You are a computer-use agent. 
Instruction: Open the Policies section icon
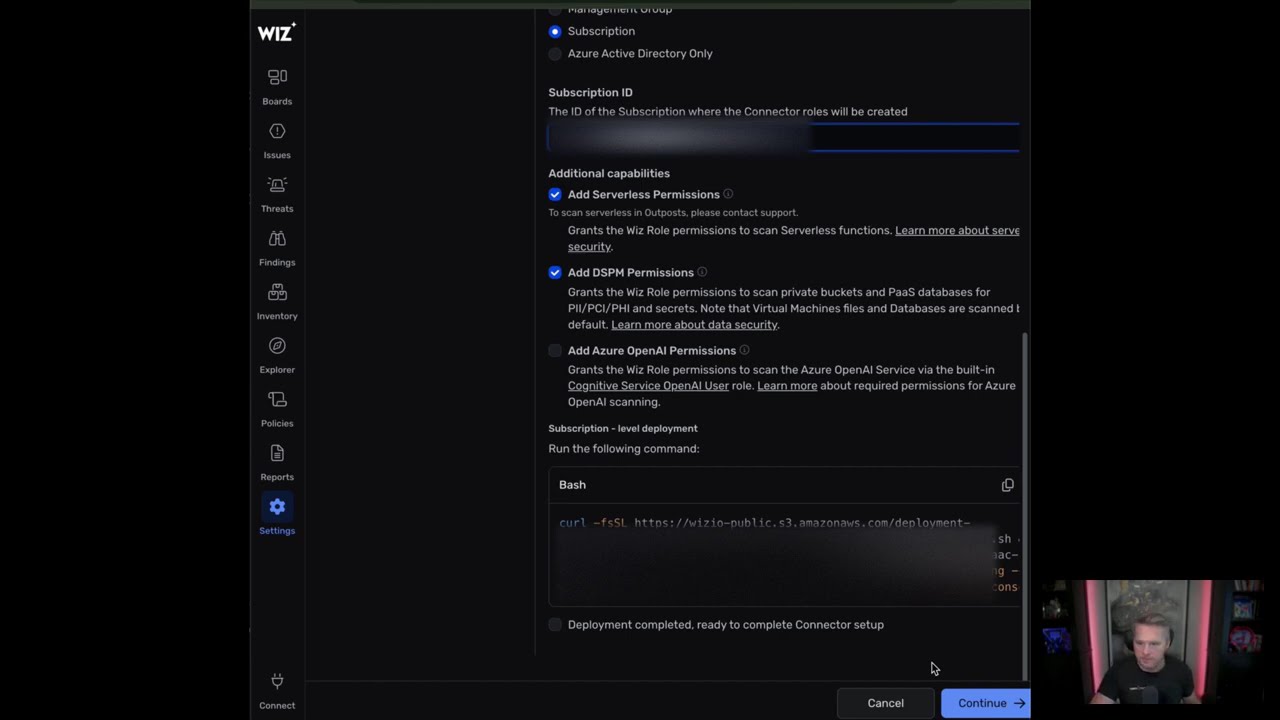[x=277, y=400]
